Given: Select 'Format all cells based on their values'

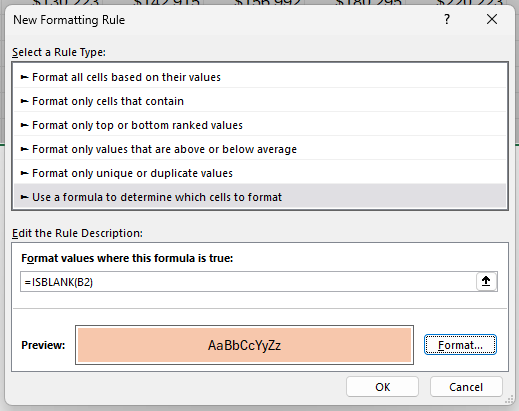Looking at the screenshot, I should click(260, 77).
